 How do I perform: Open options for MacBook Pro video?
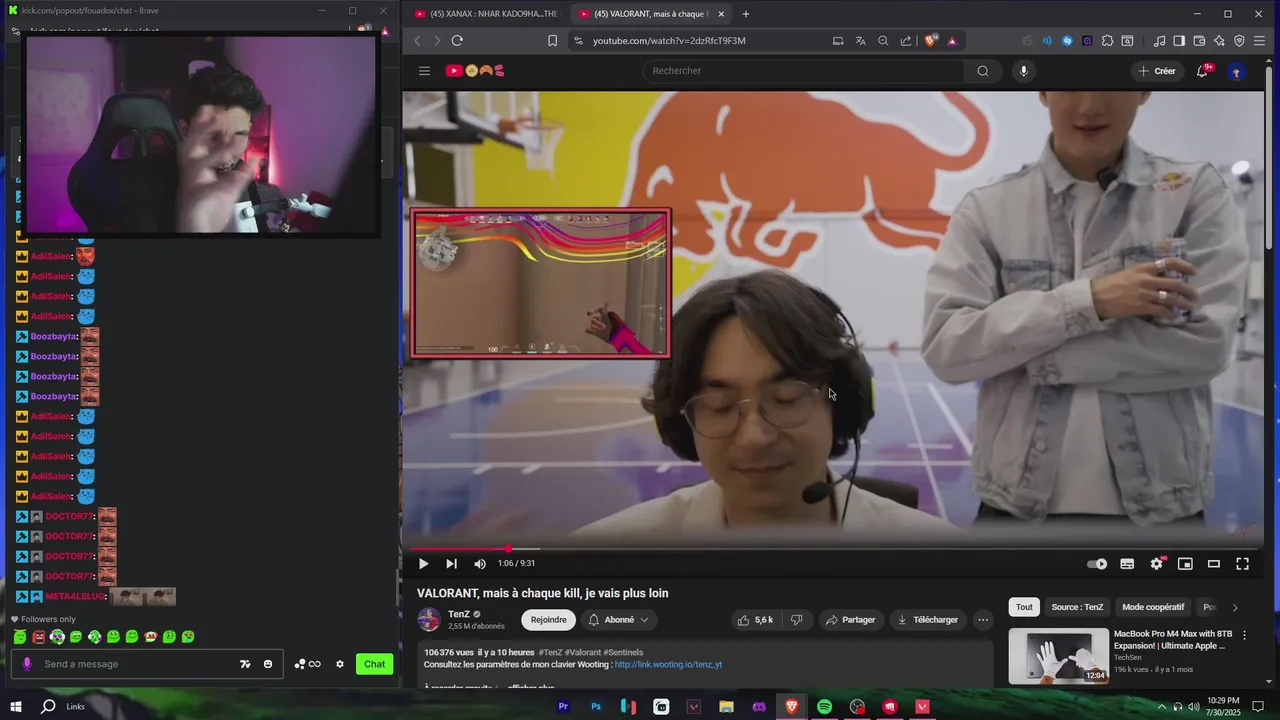click(x=1244, y=635)
